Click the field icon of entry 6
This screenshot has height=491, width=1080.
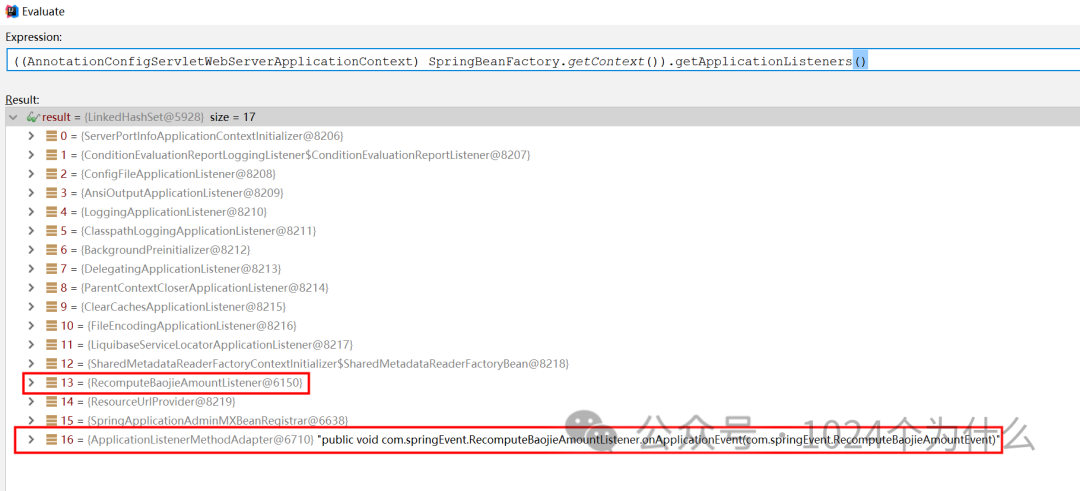(x=52, y=249)
